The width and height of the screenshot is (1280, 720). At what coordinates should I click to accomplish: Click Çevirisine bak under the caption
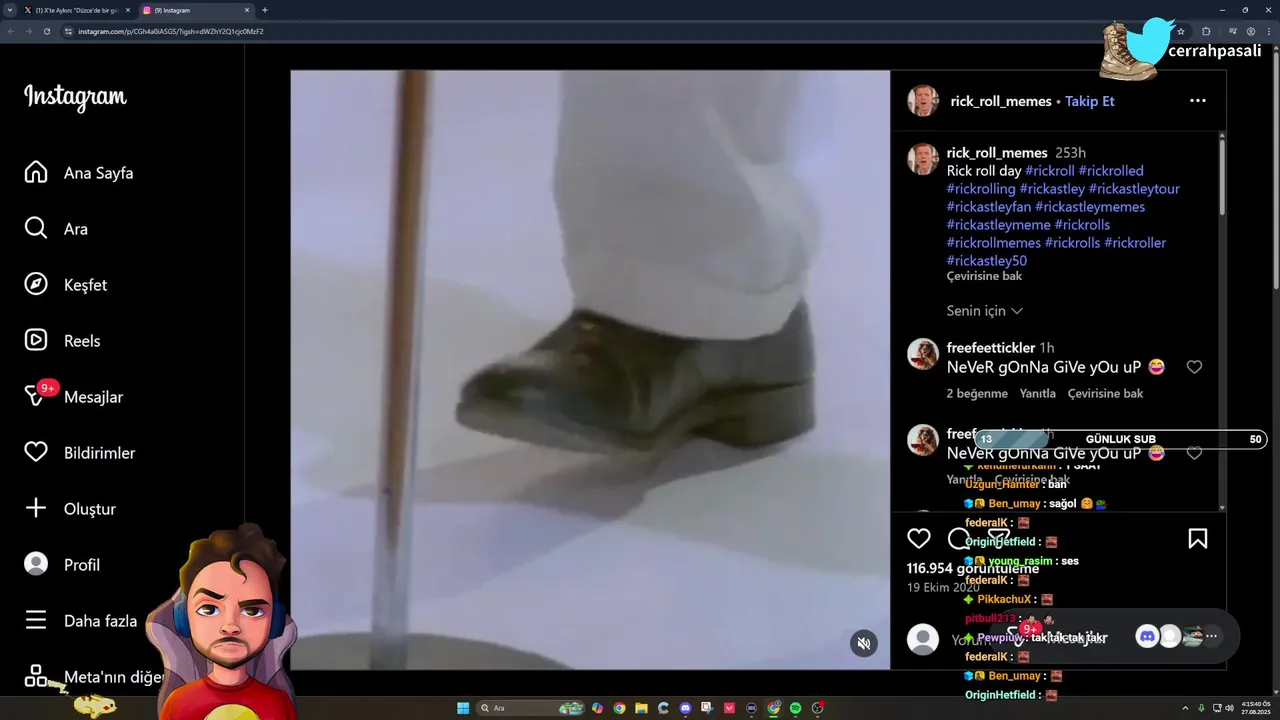tap(985, 276)
